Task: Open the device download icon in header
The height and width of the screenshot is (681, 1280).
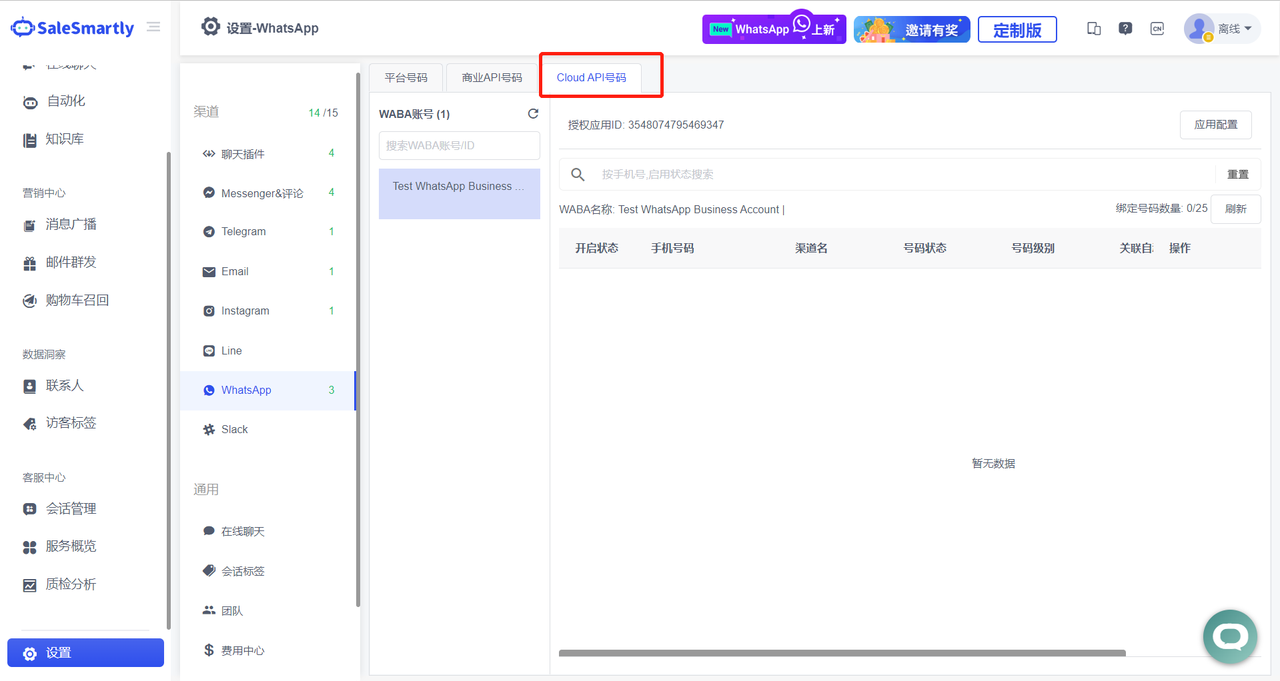Action: pos(1094,29)
